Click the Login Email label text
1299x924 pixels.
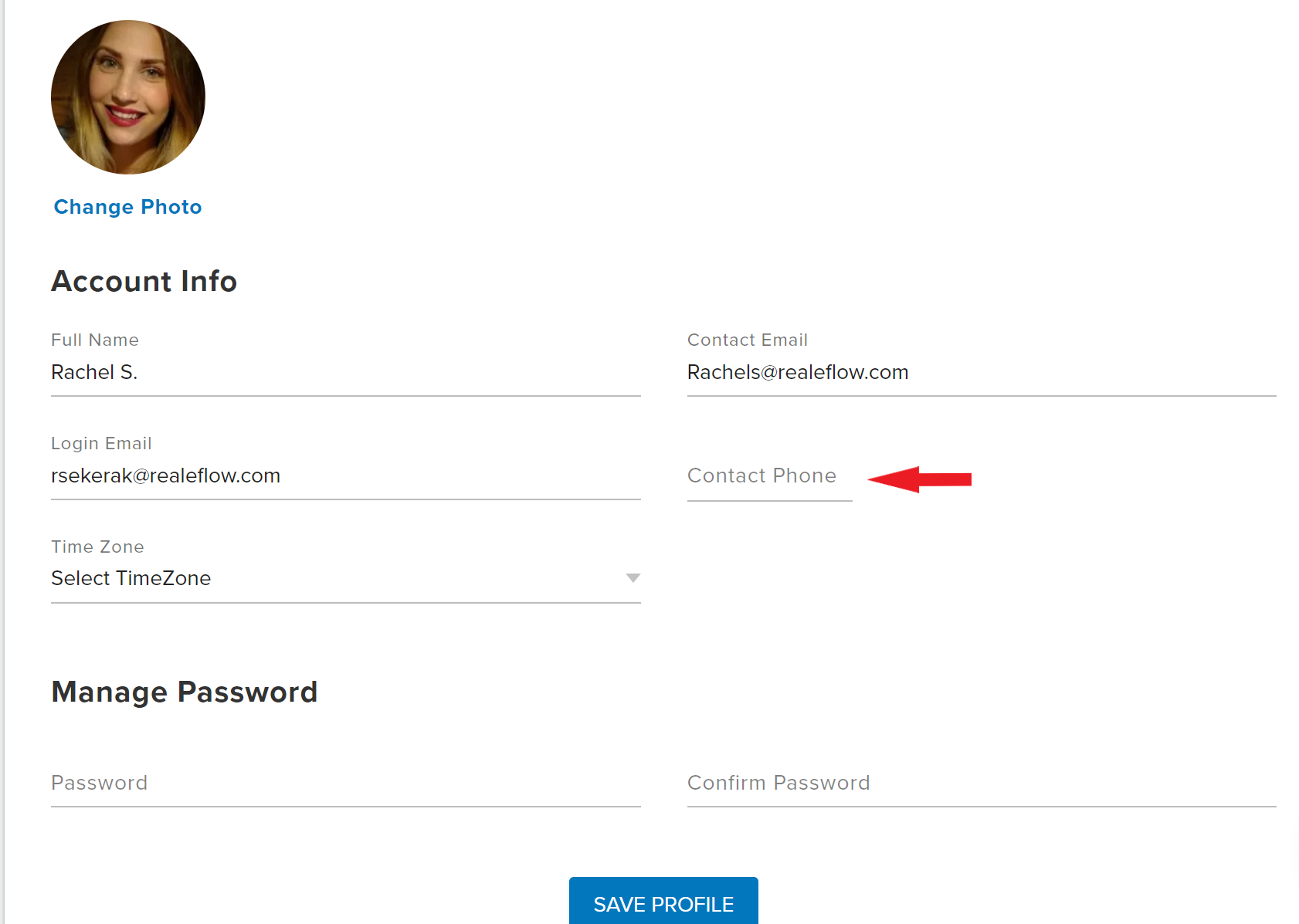click(x=101, y=444)
